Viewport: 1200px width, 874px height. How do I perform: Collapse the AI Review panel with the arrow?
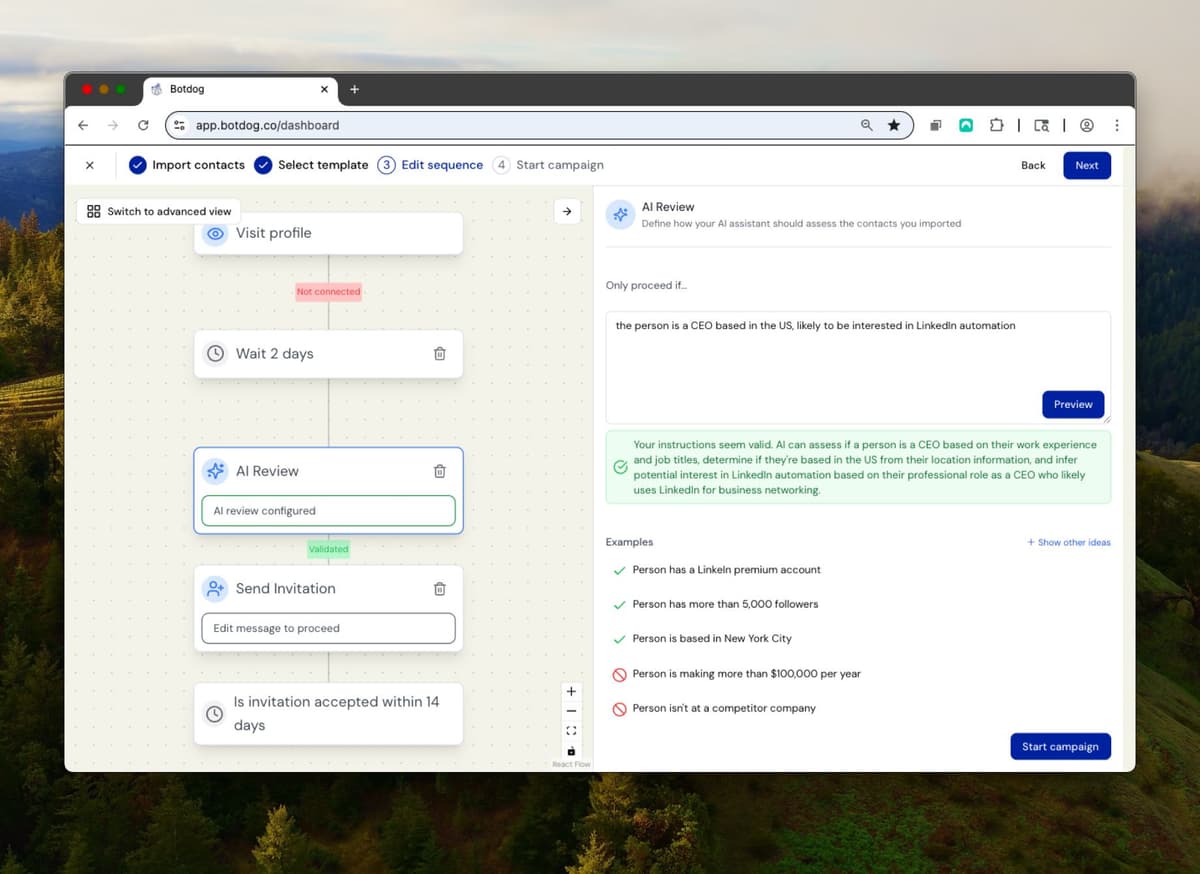tap(567, 211)
